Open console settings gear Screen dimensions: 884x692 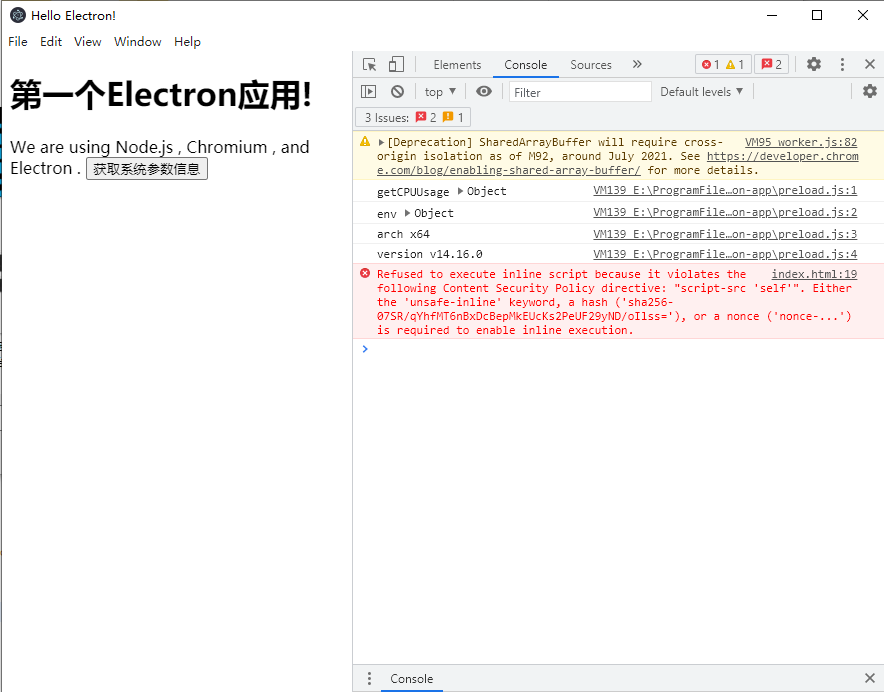click(870, 91)
